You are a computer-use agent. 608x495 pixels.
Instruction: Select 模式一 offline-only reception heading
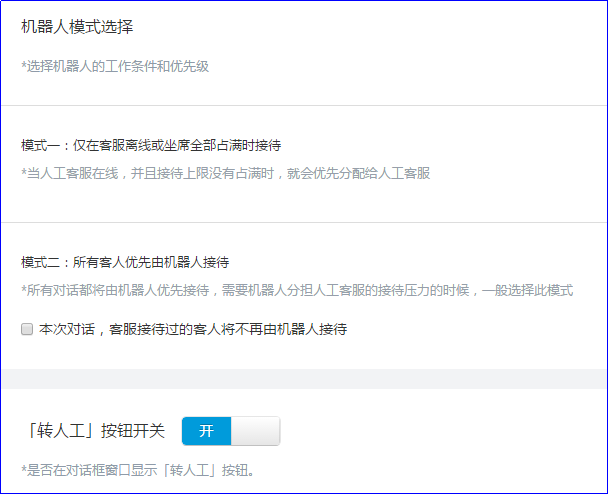point(151,145)
